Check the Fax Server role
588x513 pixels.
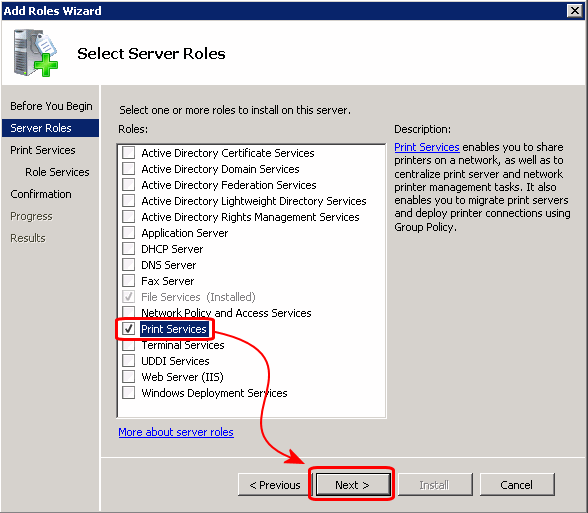click(x=129, y=280)
